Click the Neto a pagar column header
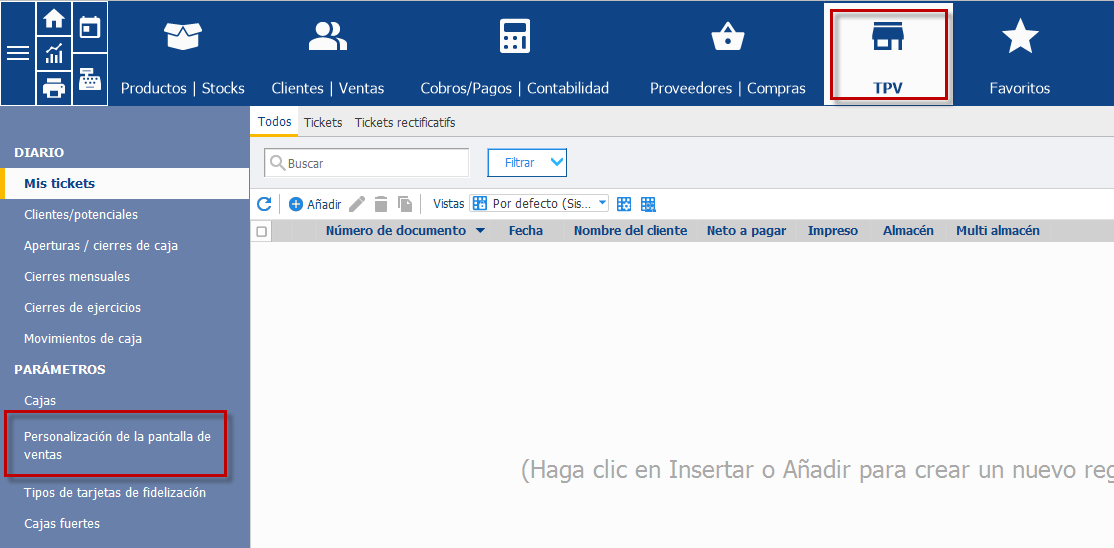The width and height of the screenshot is (1114, 548). pos(746,231)
